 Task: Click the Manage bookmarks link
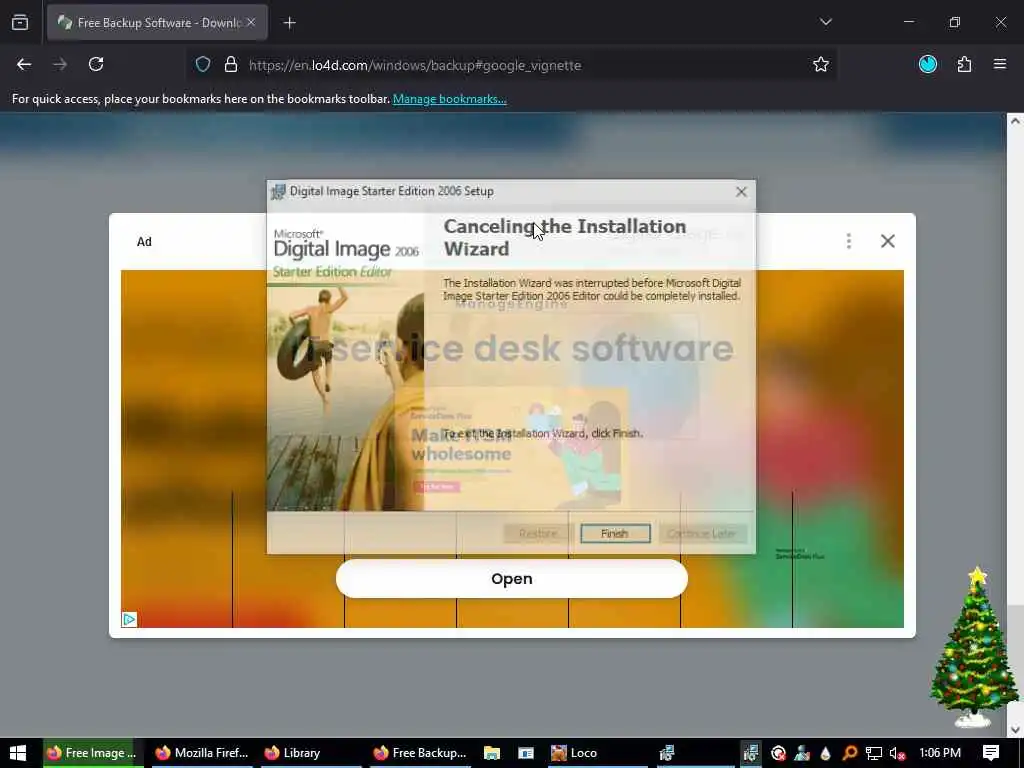(x=449, y=99)
